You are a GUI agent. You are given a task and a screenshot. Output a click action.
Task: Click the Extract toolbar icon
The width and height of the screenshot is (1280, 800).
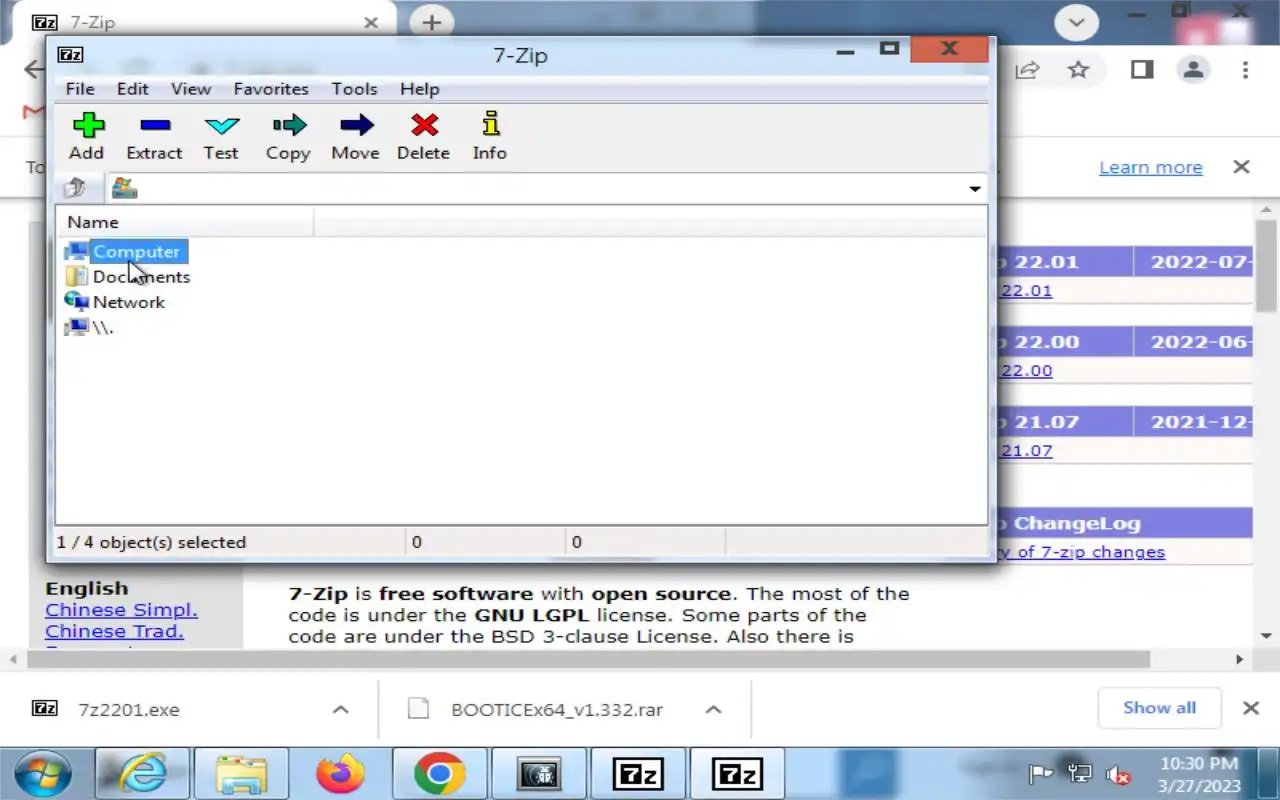(154, 136)
